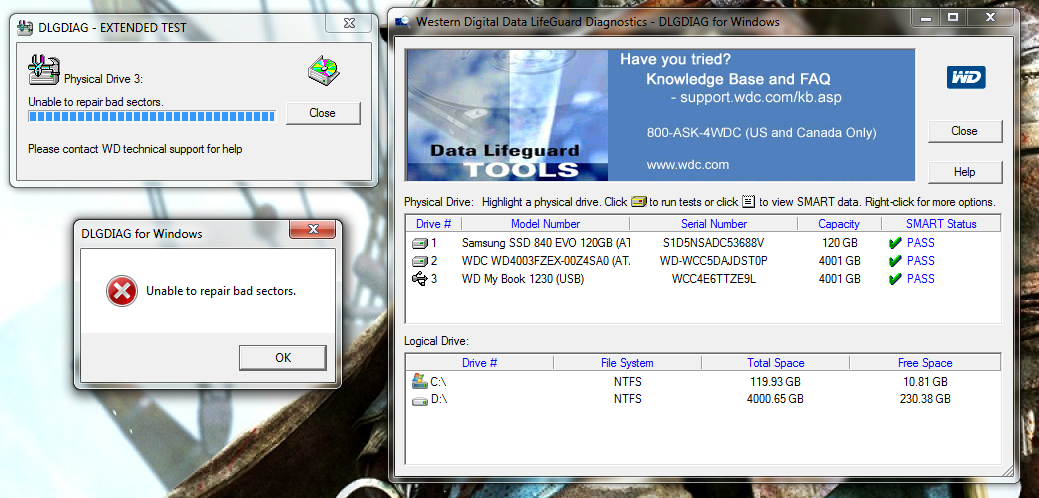1039x498 pixels.
Task: Select WD My Book 1230 (USB) row
Action: click(x=702, y=279)
